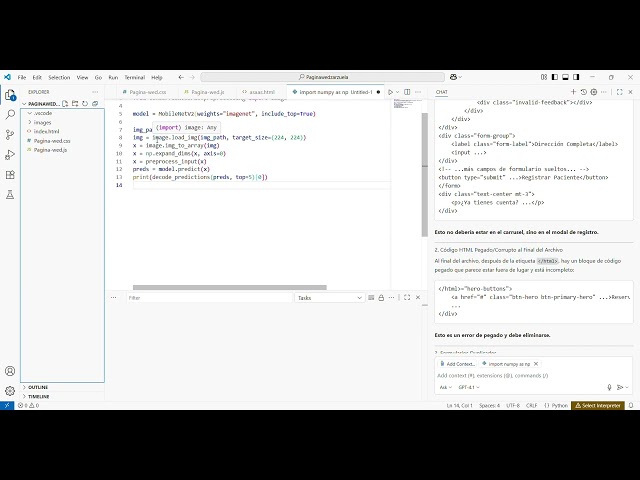Open the Testing flask view
The height and width of the screenshot is (480, 640).
coord(10,195)
